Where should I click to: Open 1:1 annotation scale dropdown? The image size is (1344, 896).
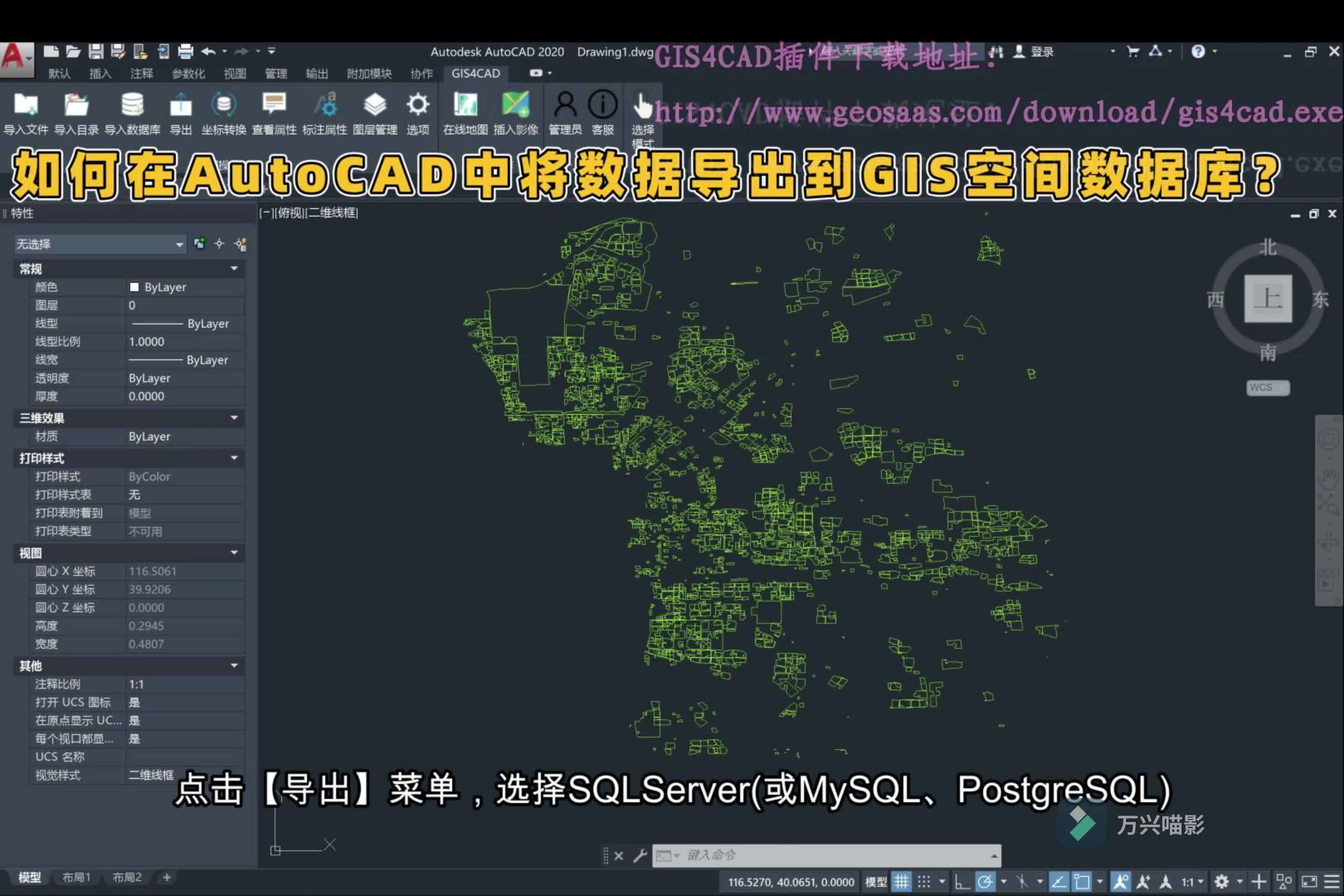[x=1193, y=882]
